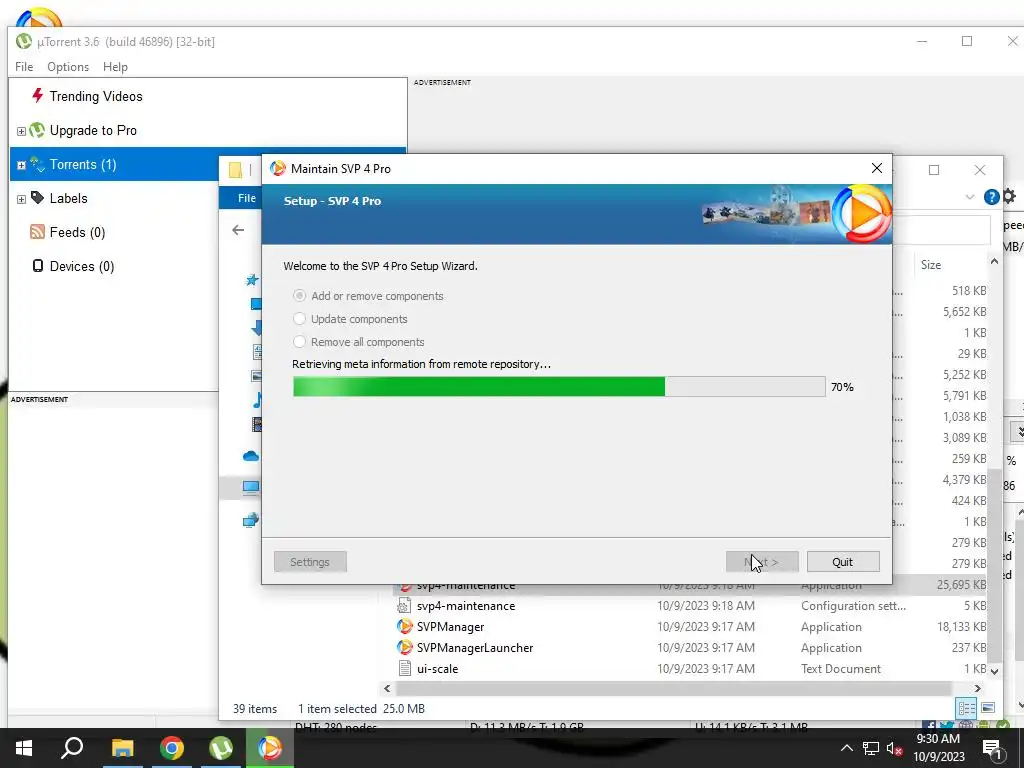Viewport: 1024px width, 768px height.
Task: Open the uTorrent File menu
Action: (x=24, y=67)
